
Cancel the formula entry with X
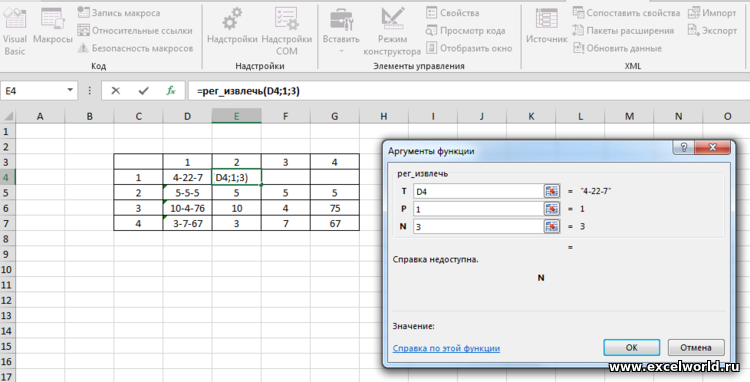click(x=115, y=90)
